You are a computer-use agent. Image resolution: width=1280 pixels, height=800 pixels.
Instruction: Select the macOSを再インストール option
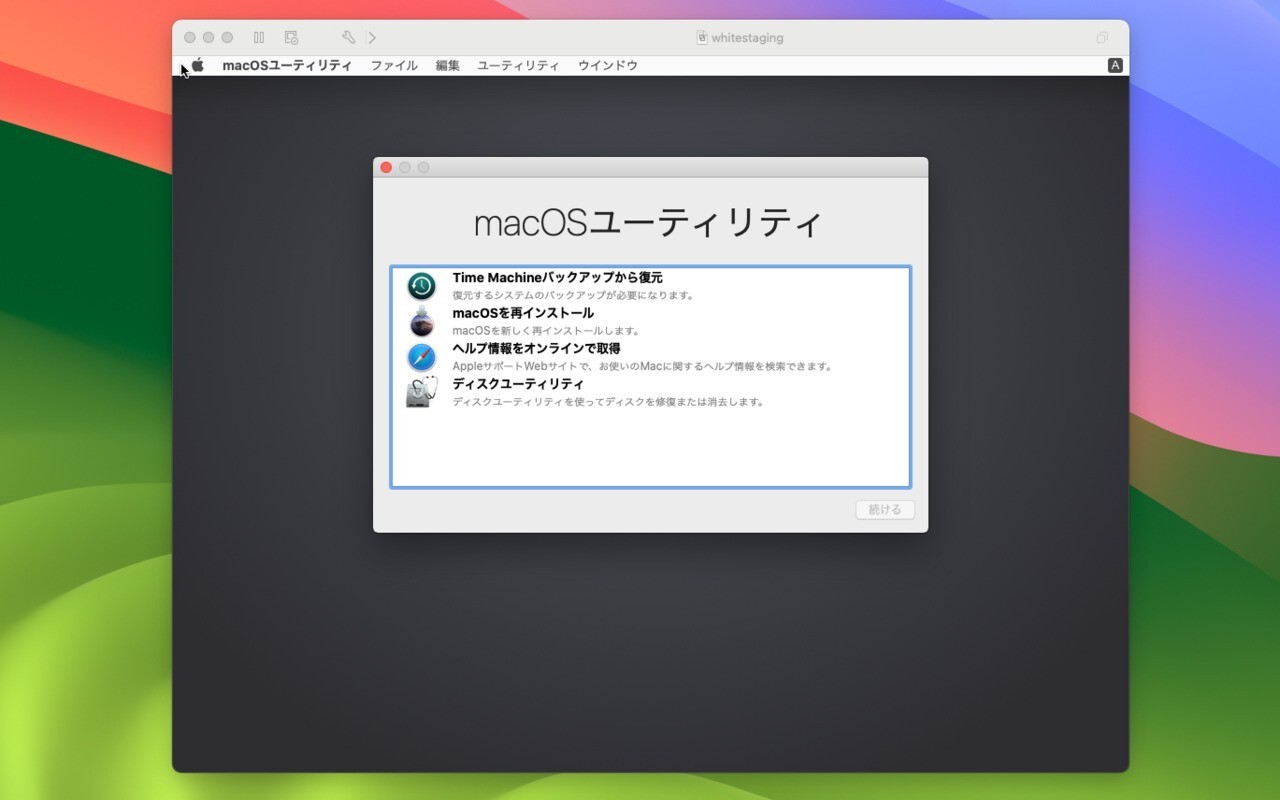pos(523,312)
